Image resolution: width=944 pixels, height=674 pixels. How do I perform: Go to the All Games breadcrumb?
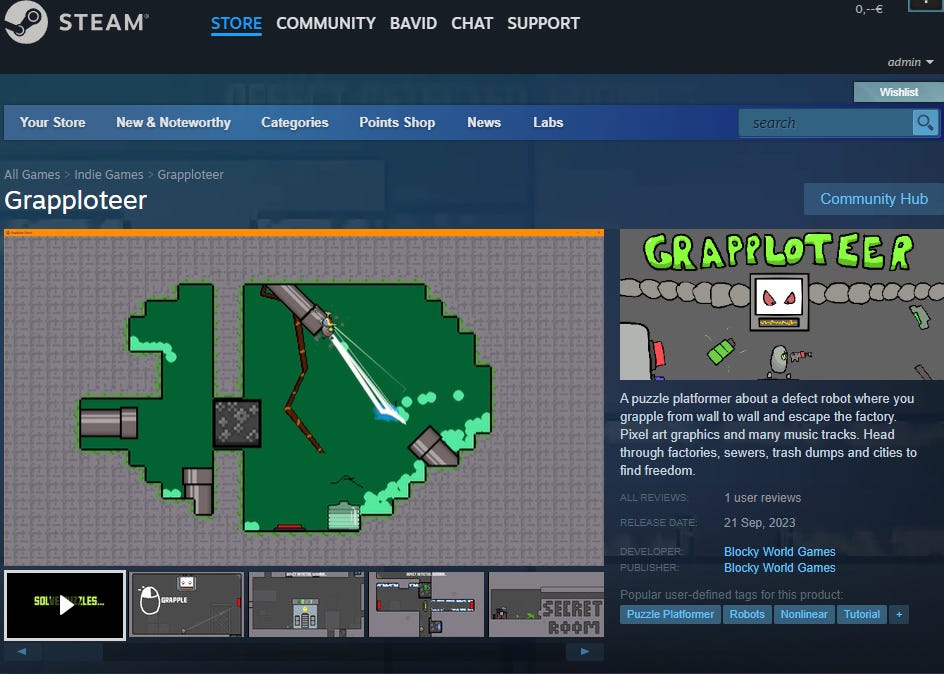pos(32,175)
